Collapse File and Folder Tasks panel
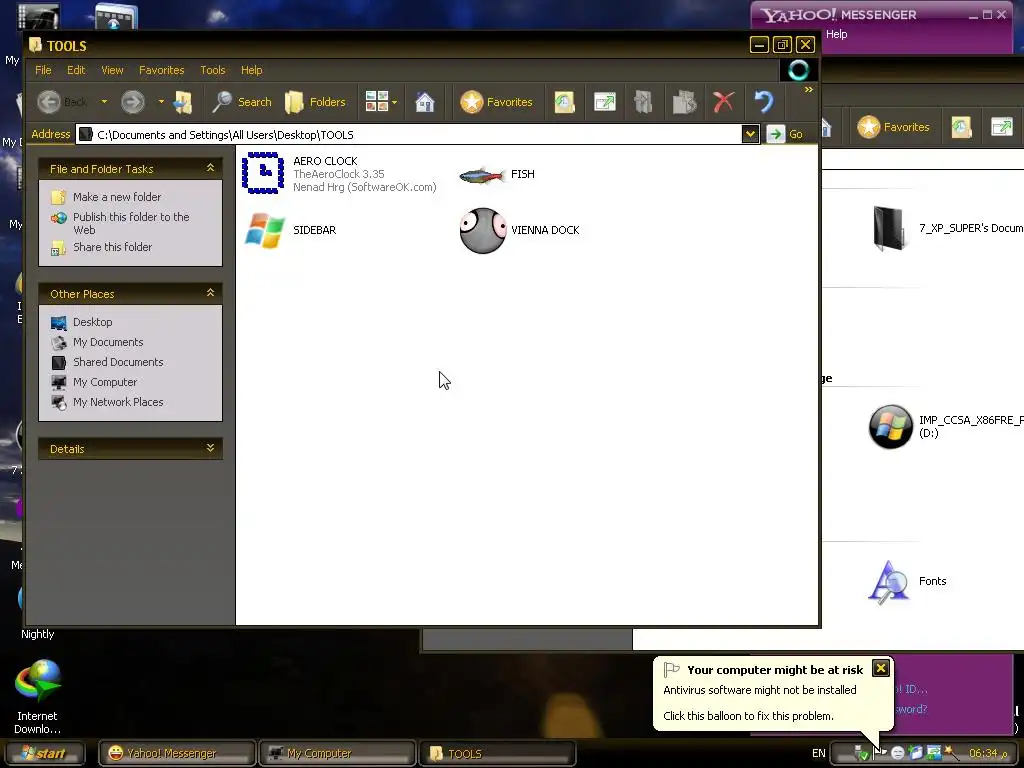 [210, 168]
